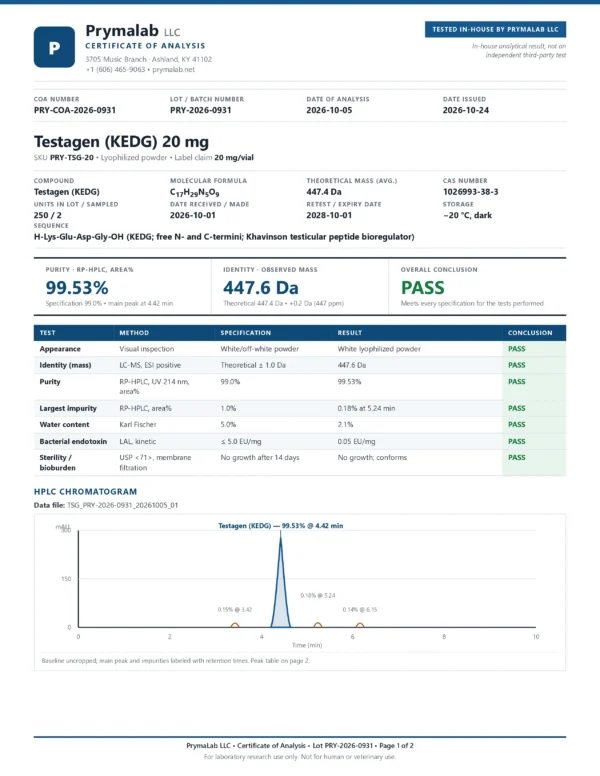Click the 'Sterility / bioburden' row label
The image size is (600, 776).
57,463
